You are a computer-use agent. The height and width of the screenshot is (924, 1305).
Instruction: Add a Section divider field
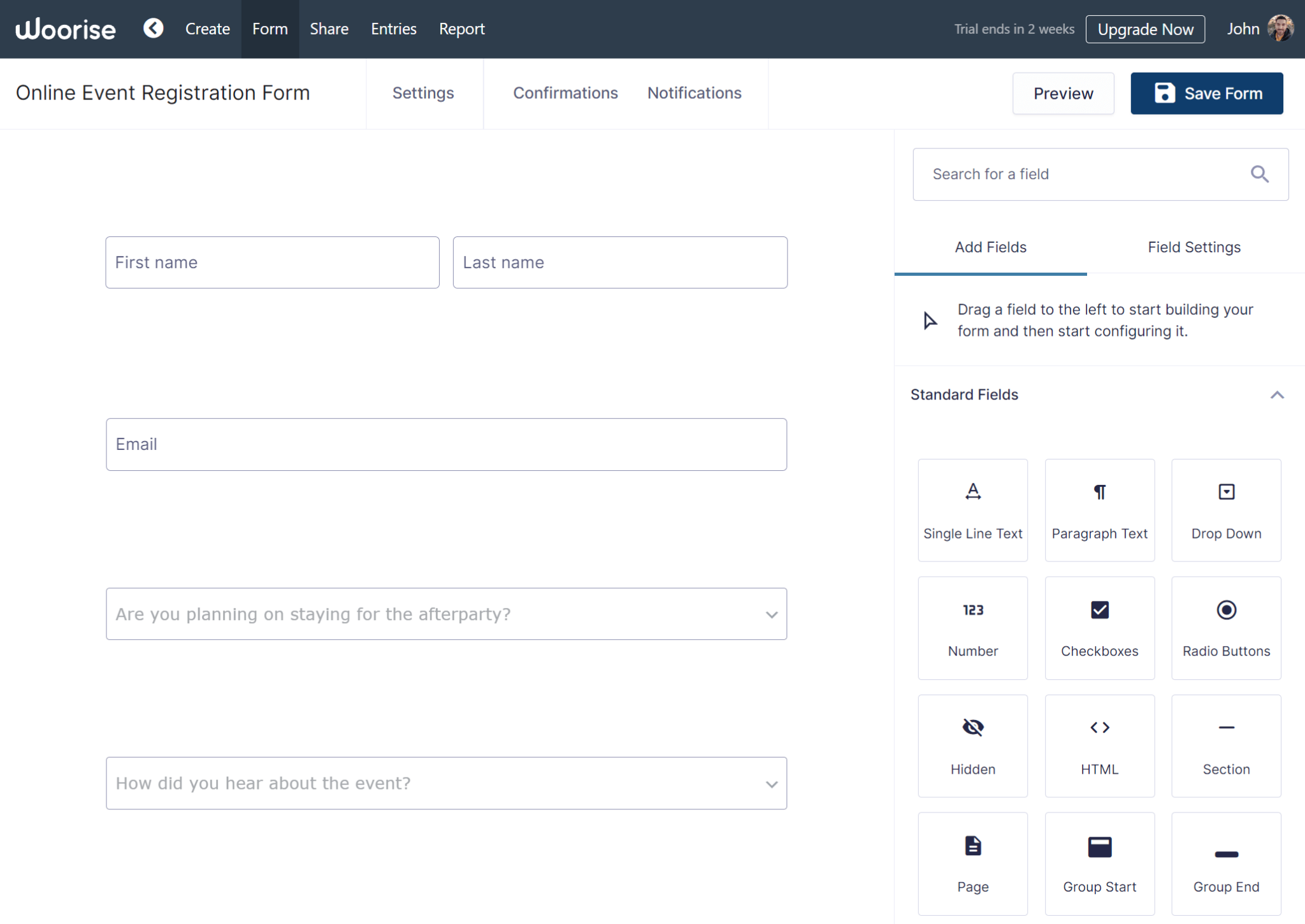(1225, 746)
